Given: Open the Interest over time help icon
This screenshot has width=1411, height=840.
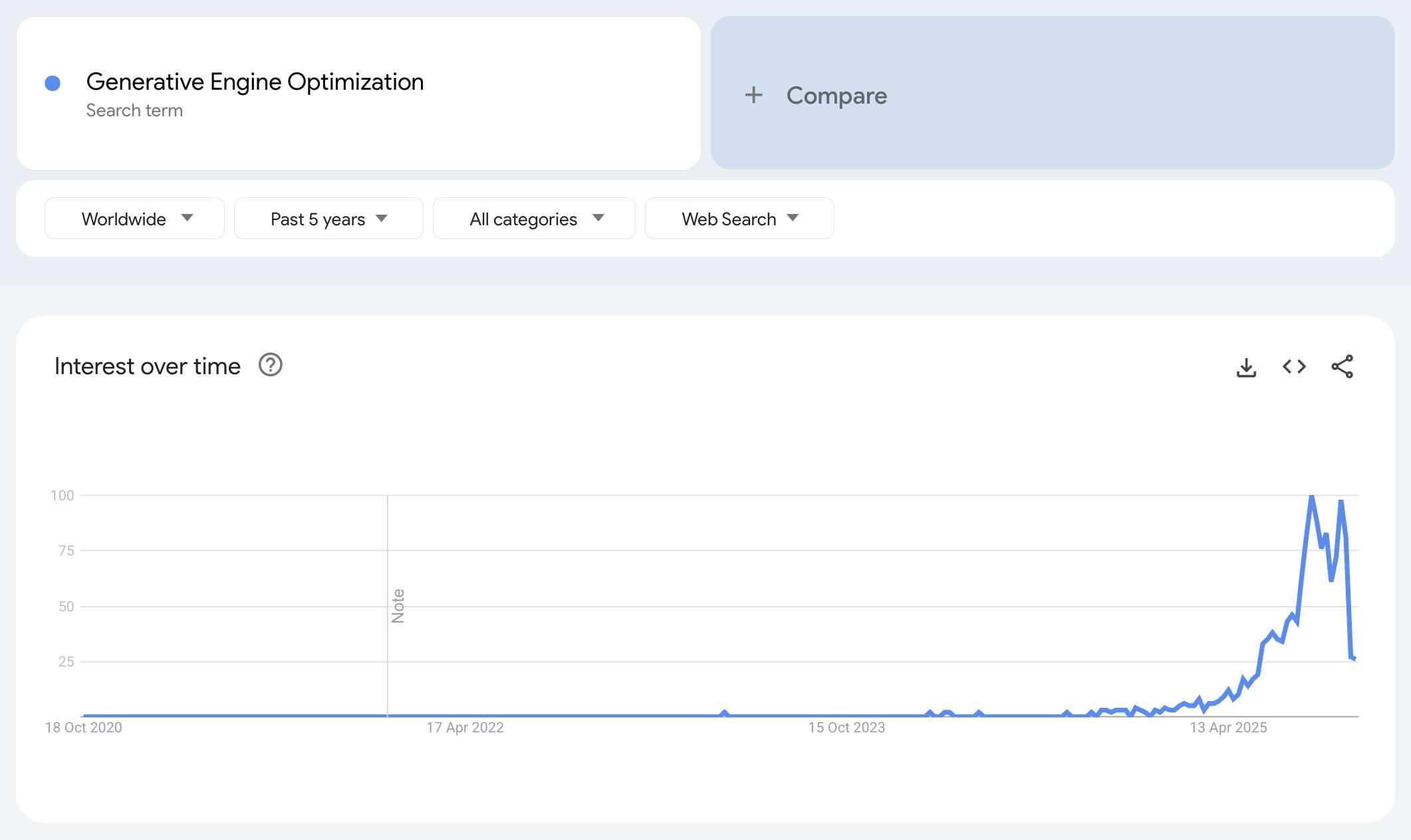Looking at the screenshot, I should tap(271, 366).
